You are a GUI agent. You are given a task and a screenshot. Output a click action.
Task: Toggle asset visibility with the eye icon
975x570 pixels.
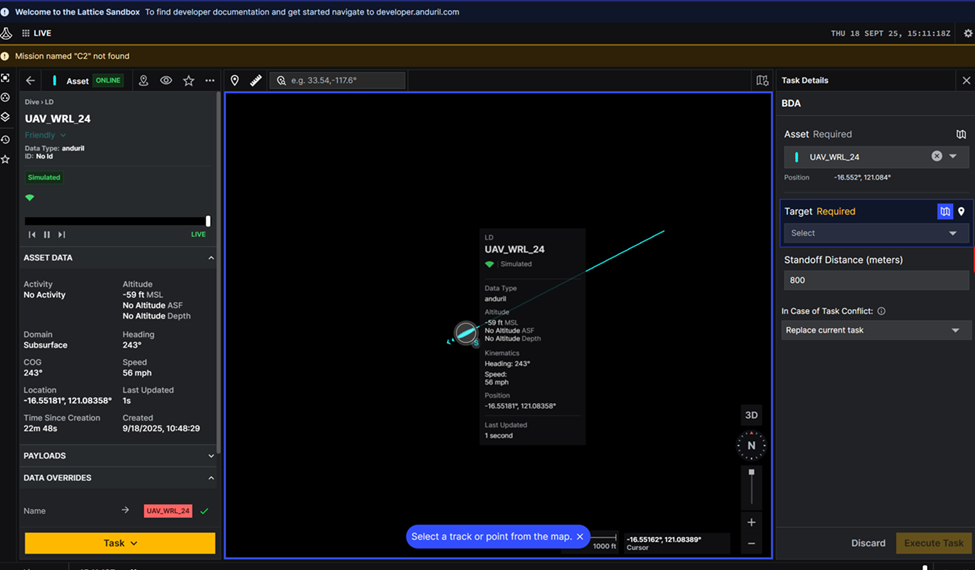click(x=166, y=80)
